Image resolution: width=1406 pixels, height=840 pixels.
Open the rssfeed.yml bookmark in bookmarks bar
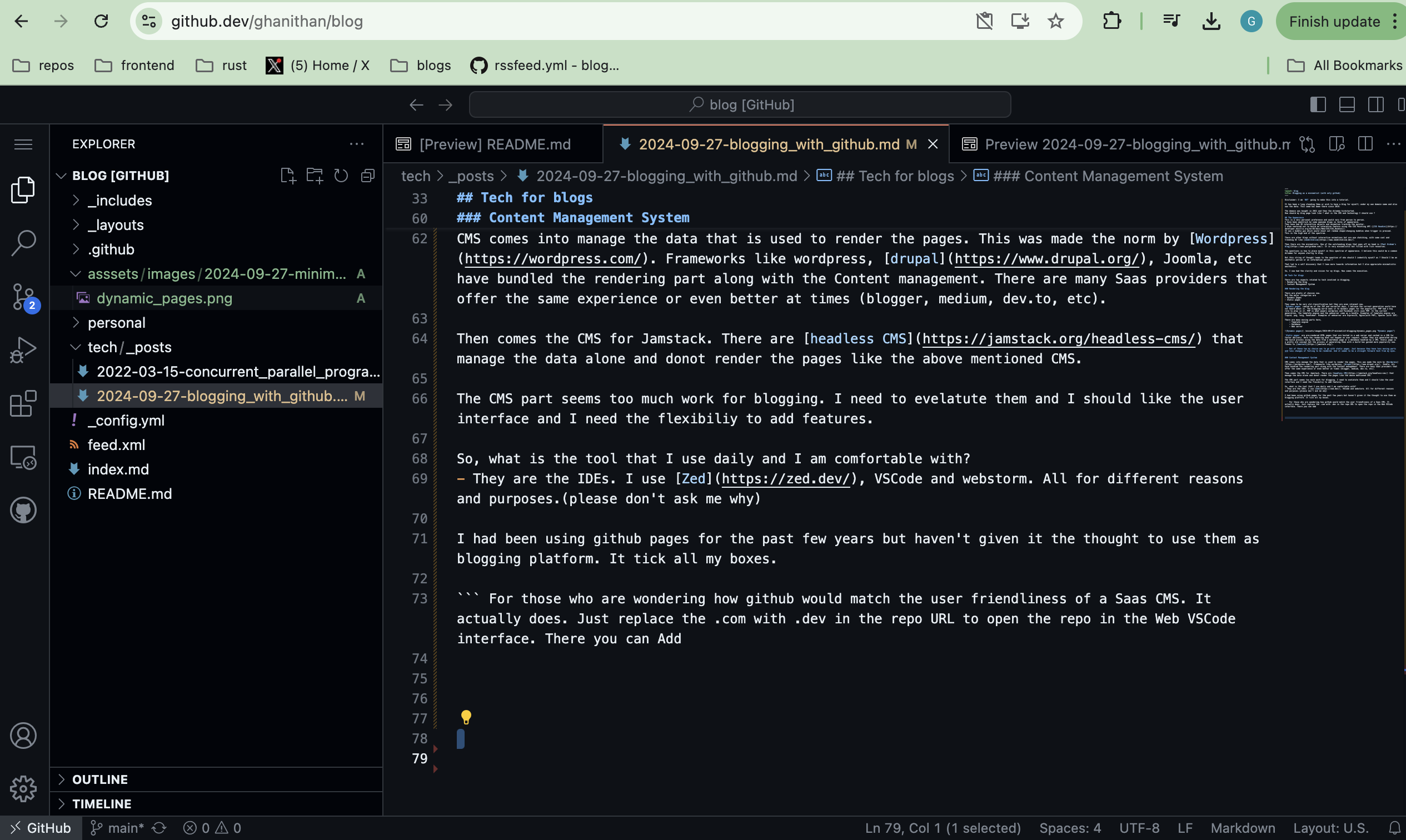click(545, 65)
